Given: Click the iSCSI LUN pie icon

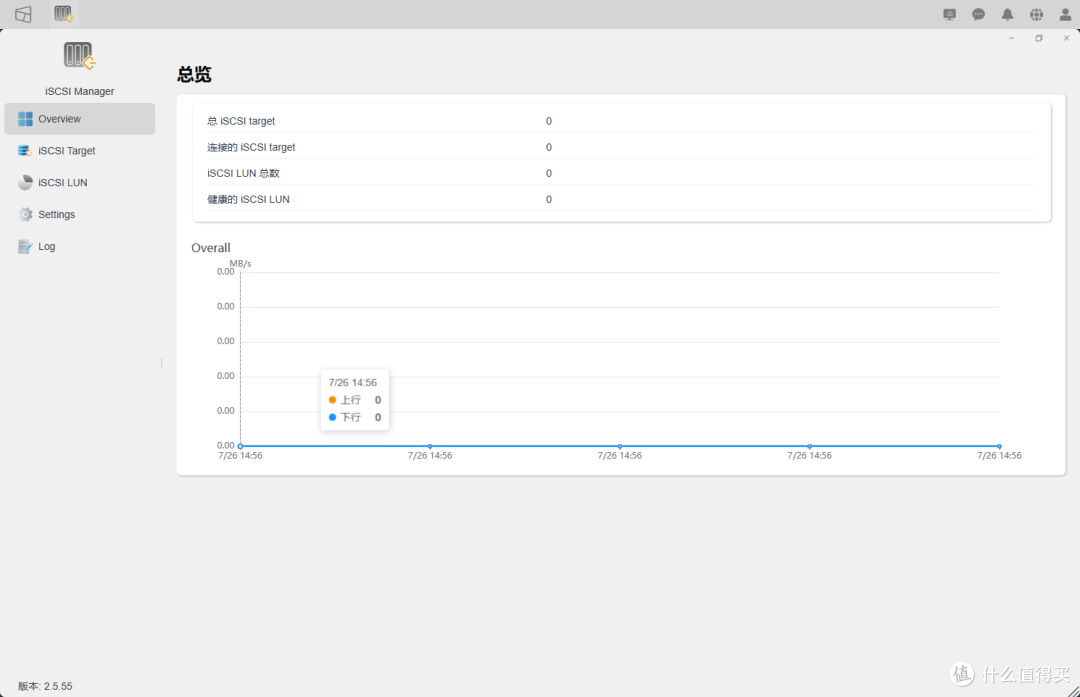Looking at the screenshot, I should [25, 183].
